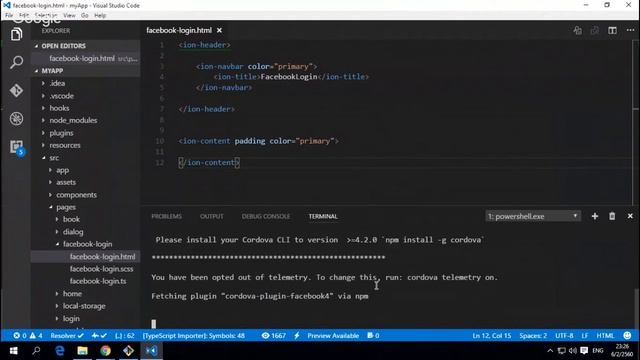The height and width of the screenshot is (360, 640).
Task: Switch to the PROBLEMS panel tab
Action: 167,216
